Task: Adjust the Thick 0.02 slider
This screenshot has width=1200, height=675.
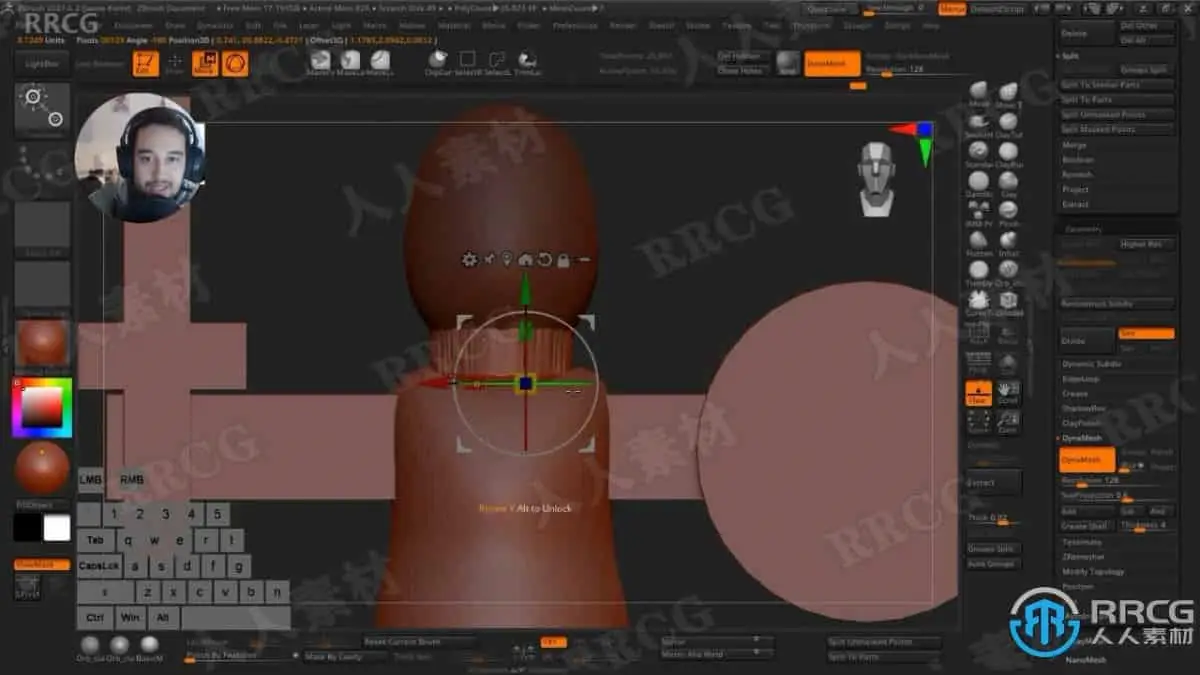Action: tap(994, 518)
